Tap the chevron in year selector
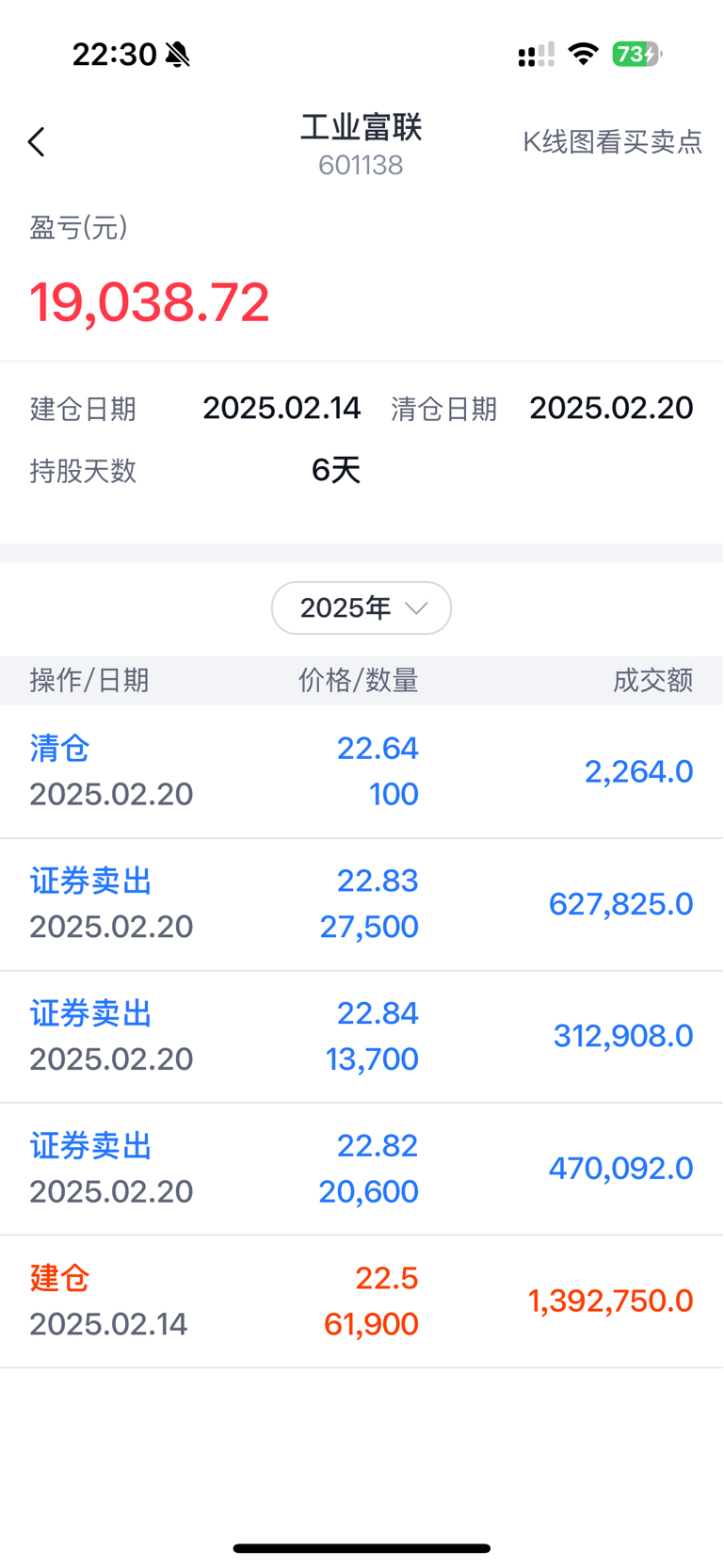The width and height of the screenshot is (724, 1568). pos(416,608)
